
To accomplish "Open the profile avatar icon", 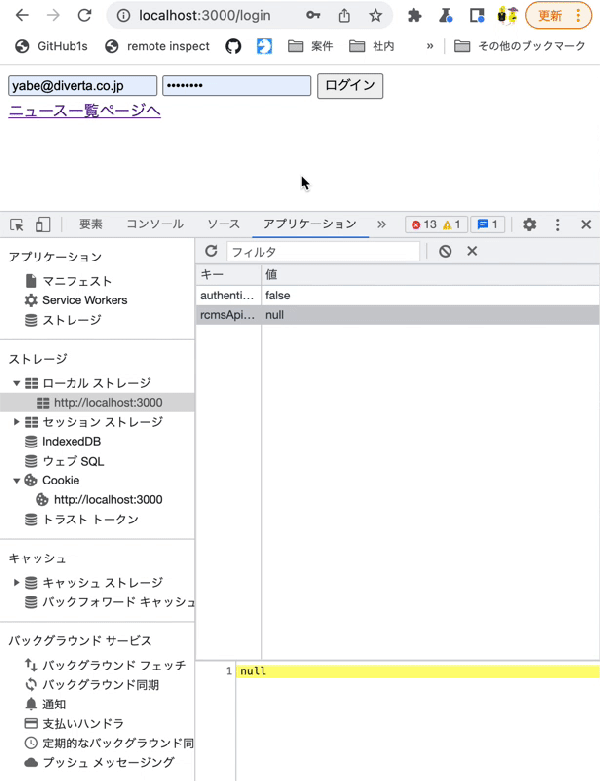I will (507, 15).
